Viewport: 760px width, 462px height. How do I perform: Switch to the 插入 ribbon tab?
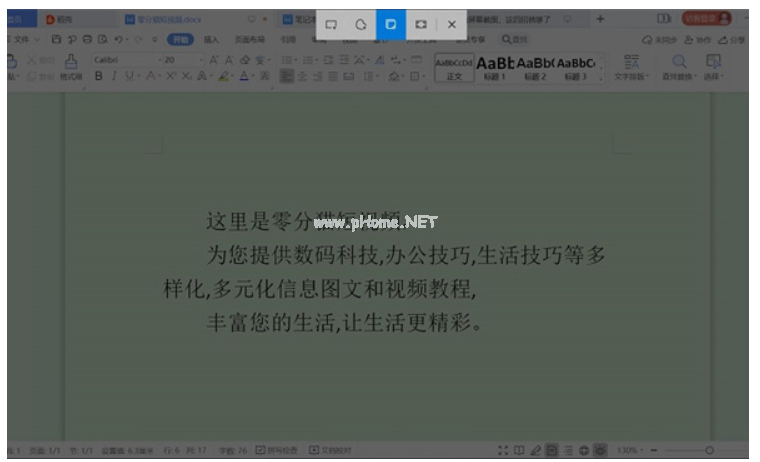coord(211,39)
